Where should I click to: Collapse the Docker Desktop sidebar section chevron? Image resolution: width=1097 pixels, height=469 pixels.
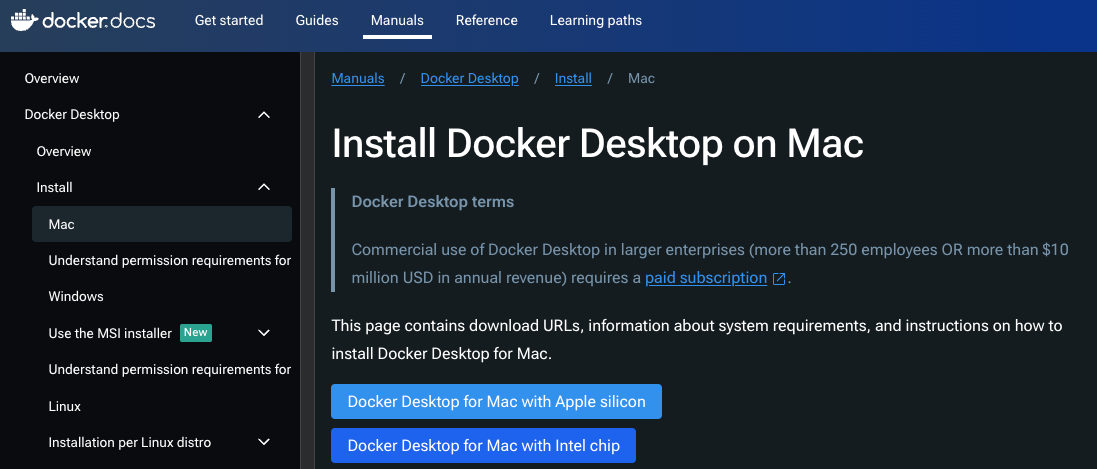coord(264,115)
